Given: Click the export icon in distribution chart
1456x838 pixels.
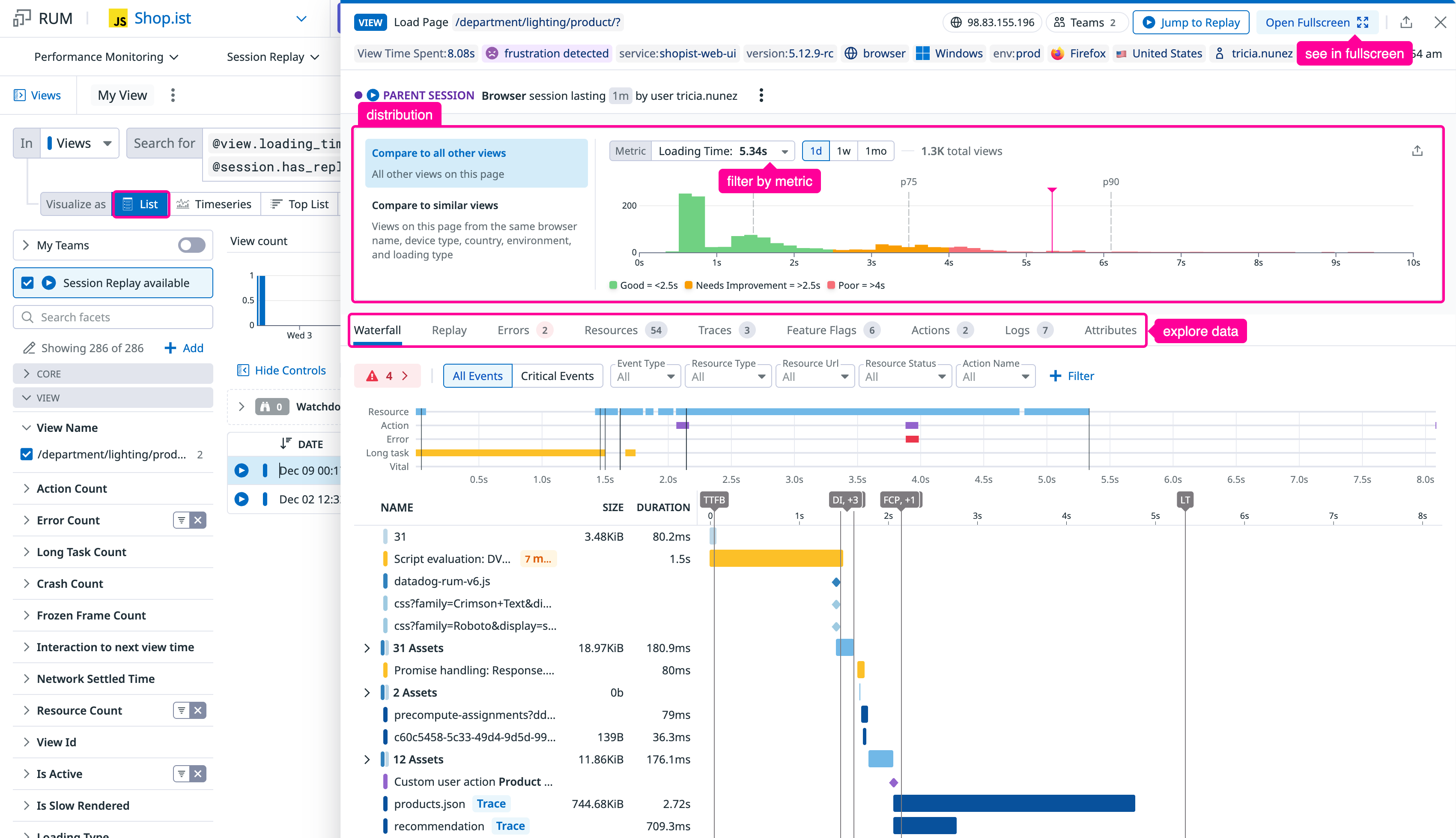Looking at the screenshot, I should 1417,151.
